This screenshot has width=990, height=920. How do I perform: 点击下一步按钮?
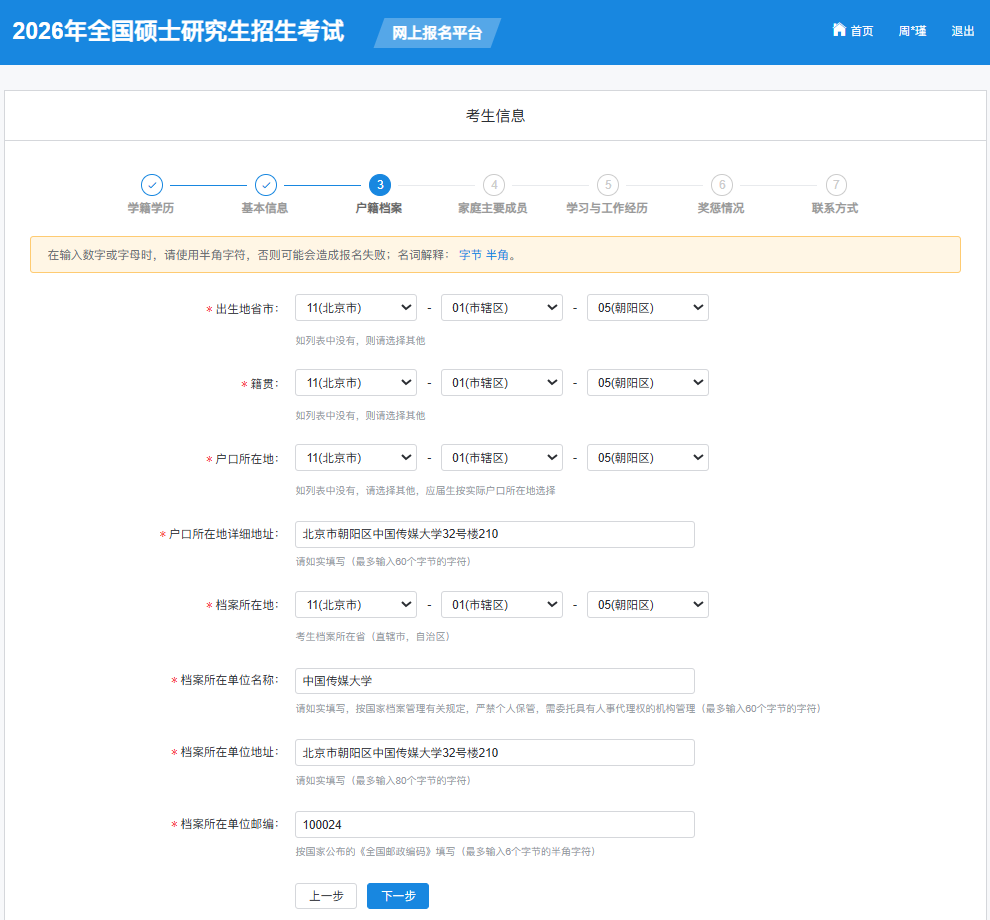pos(397,896)
